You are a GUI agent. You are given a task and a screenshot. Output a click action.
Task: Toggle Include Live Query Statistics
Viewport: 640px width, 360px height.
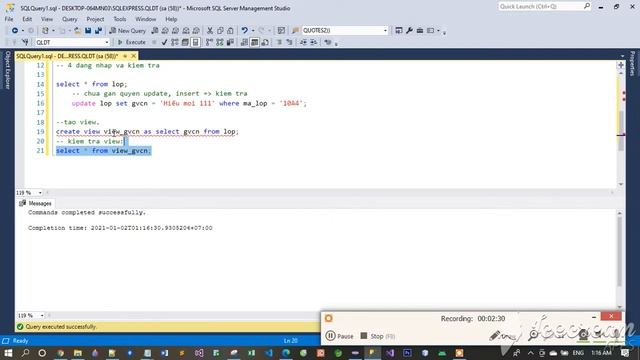[220, 42]
